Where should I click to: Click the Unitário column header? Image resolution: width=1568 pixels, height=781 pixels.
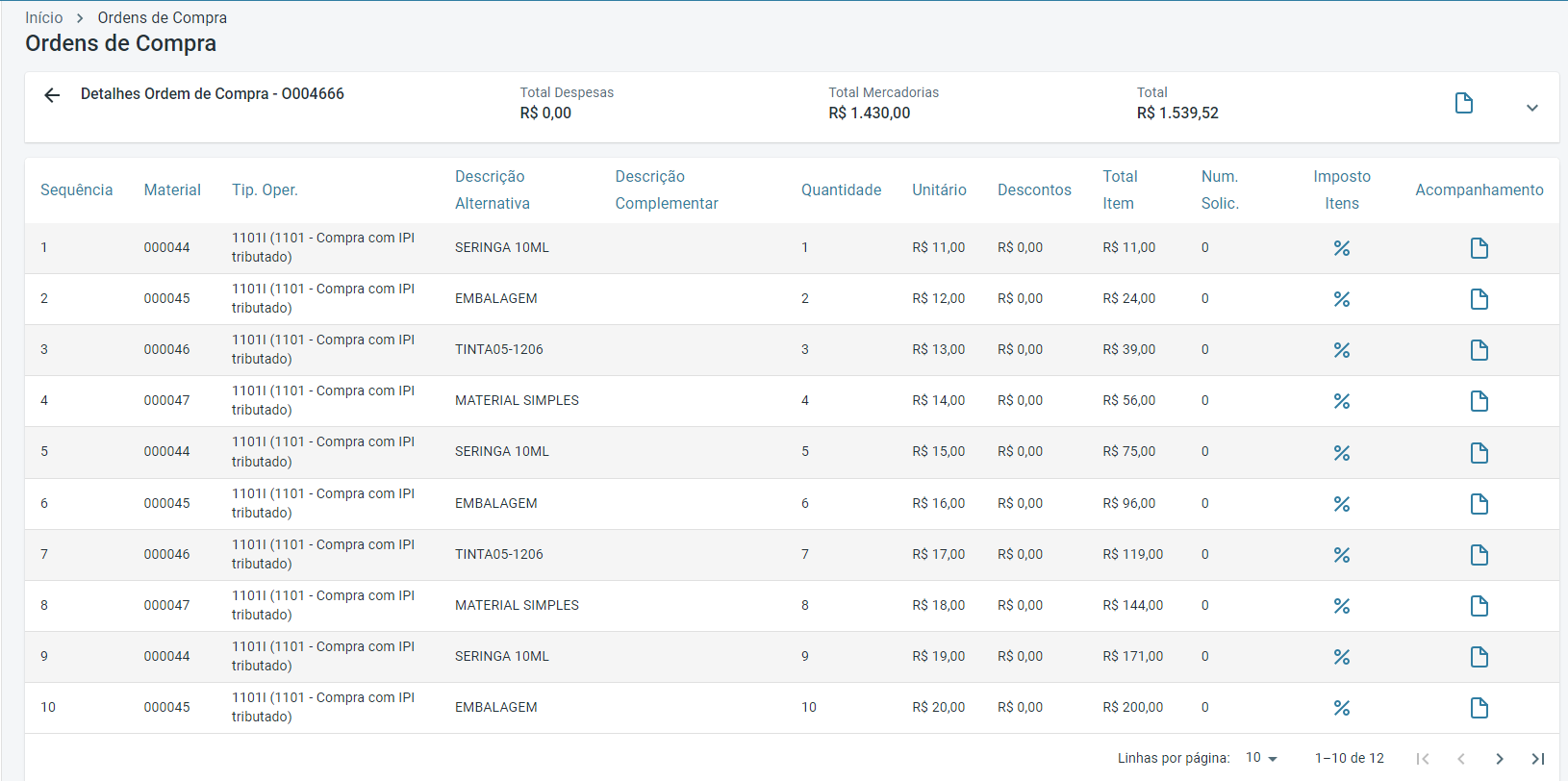939,189
